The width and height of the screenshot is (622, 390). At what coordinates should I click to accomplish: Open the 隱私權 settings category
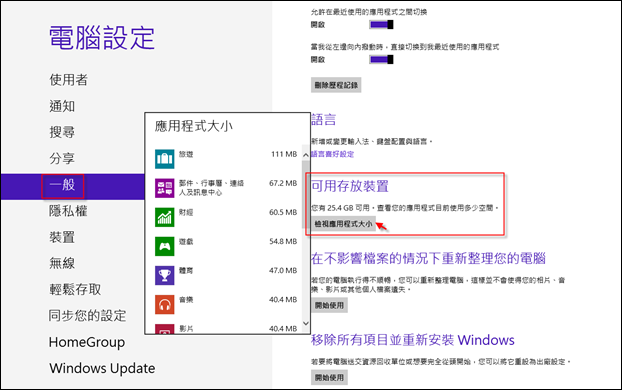click(68, 211)
